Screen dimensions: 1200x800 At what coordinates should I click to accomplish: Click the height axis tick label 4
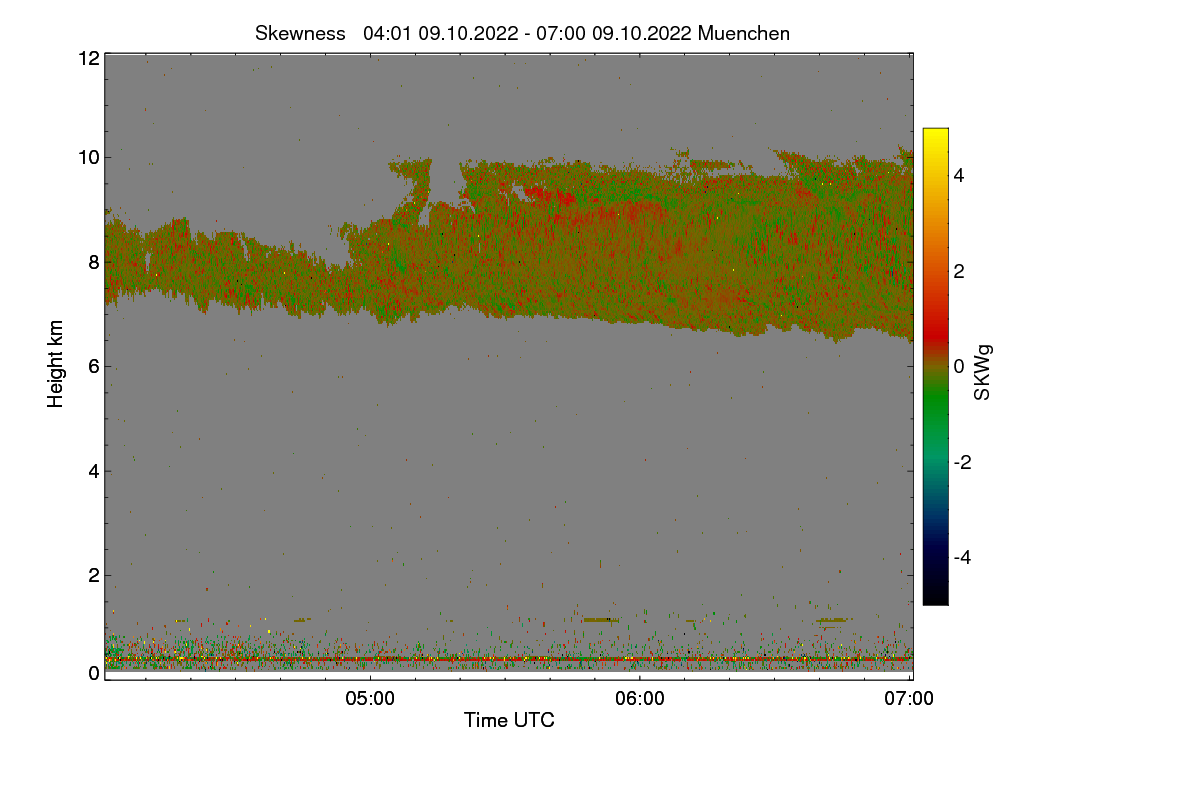coord(93,471)
